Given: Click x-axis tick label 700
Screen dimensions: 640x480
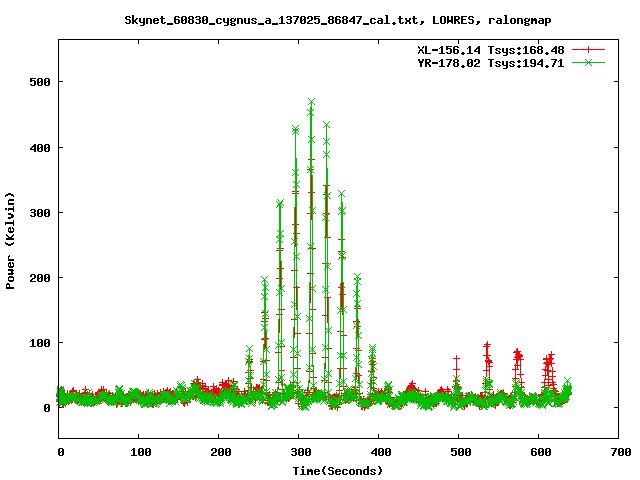Looking at the screenshot, I should tap(621, 452).
